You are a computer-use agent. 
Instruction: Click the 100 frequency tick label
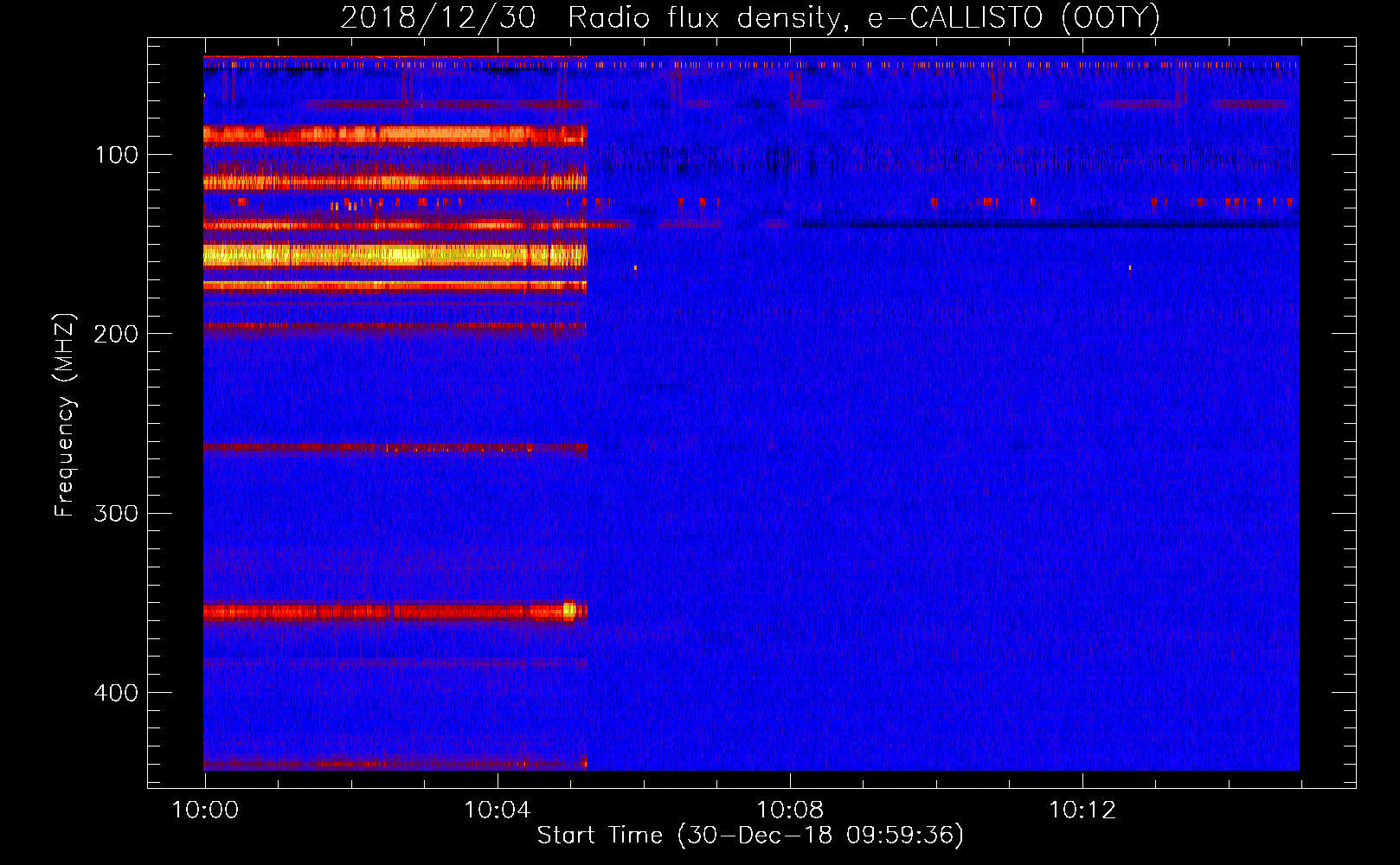(117, 155)
